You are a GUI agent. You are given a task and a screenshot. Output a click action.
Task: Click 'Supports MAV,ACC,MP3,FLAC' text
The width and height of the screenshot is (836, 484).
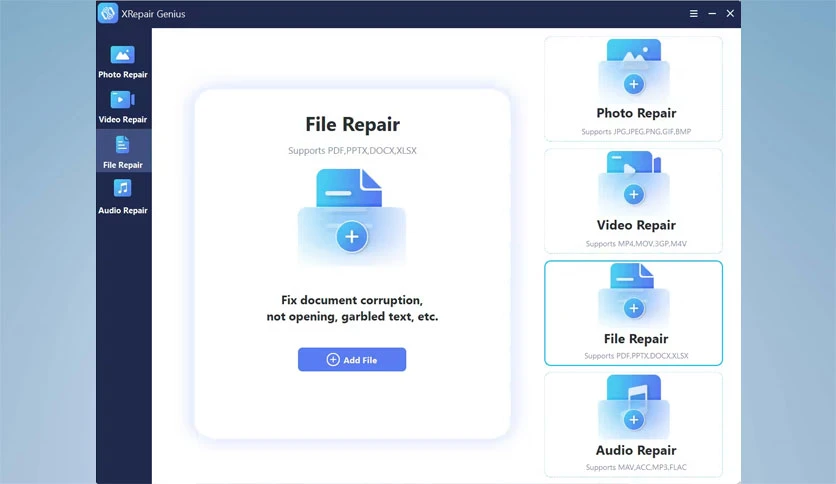tap(636, 467)
